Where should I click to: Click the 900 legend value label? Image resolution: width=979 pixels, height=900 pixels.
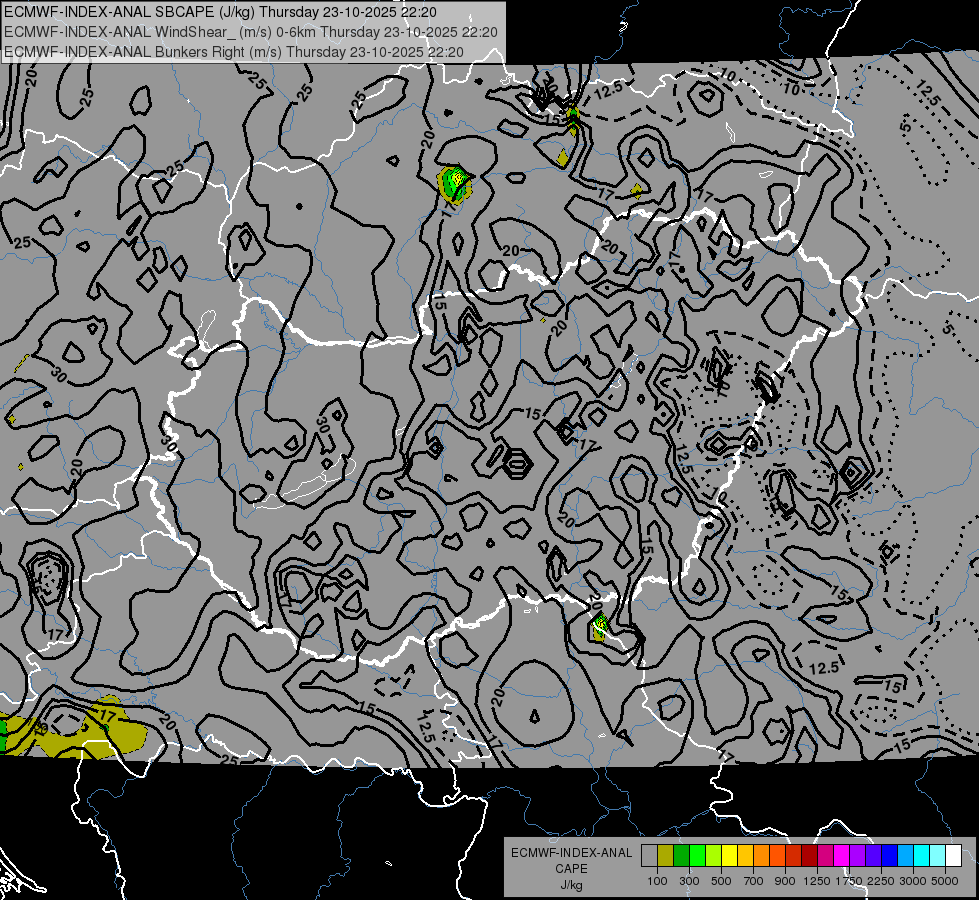point(785,881)
